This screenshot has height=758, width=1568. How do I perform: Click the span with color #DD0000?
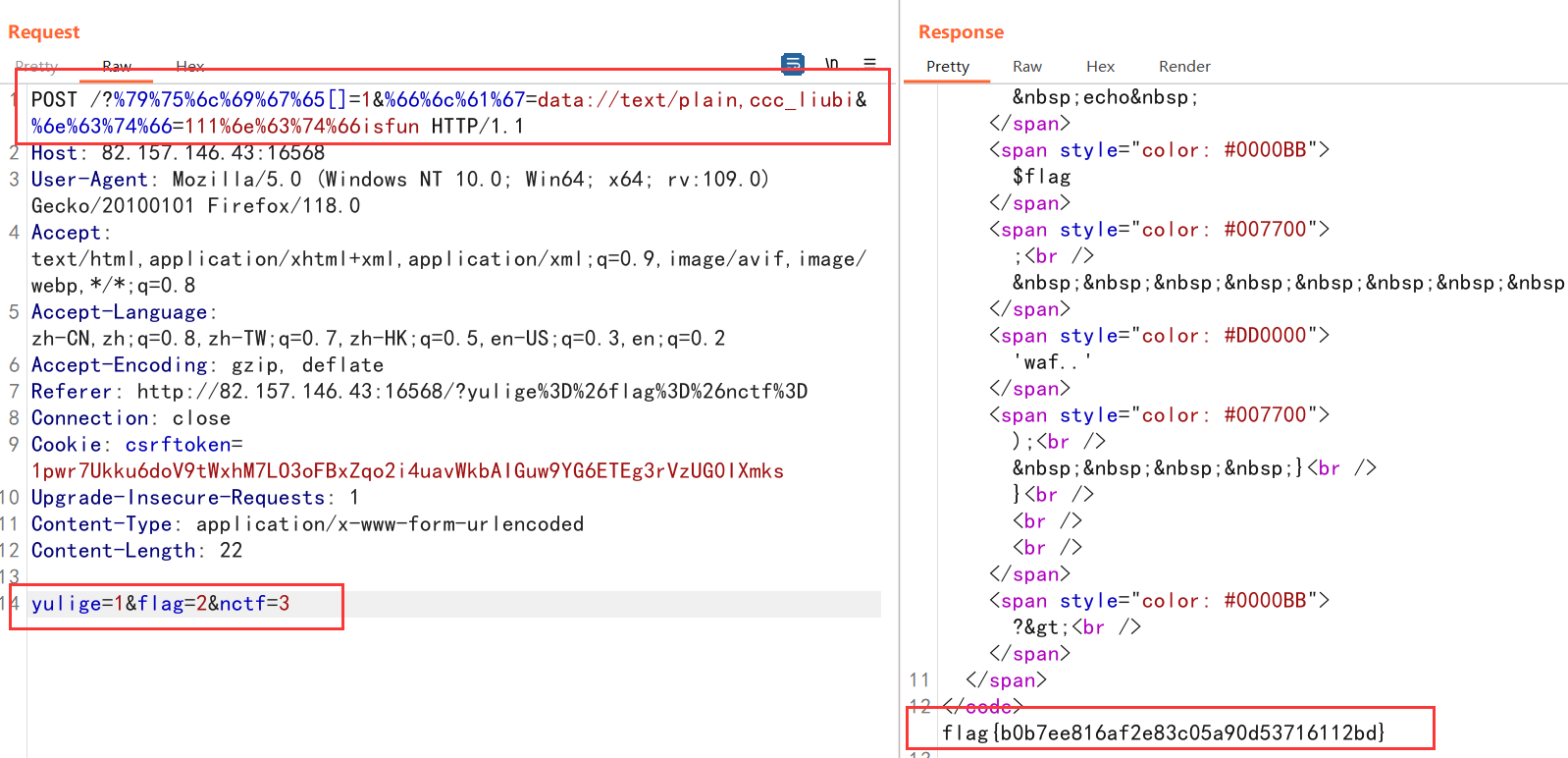click(x=1159, y=336)
